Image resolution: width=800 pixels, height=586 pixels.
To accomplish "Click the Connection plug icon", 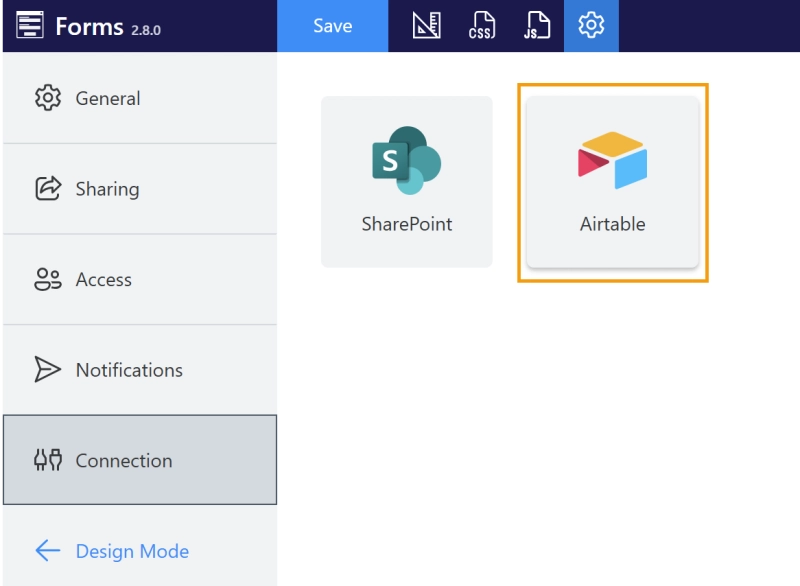I will 48,460.
